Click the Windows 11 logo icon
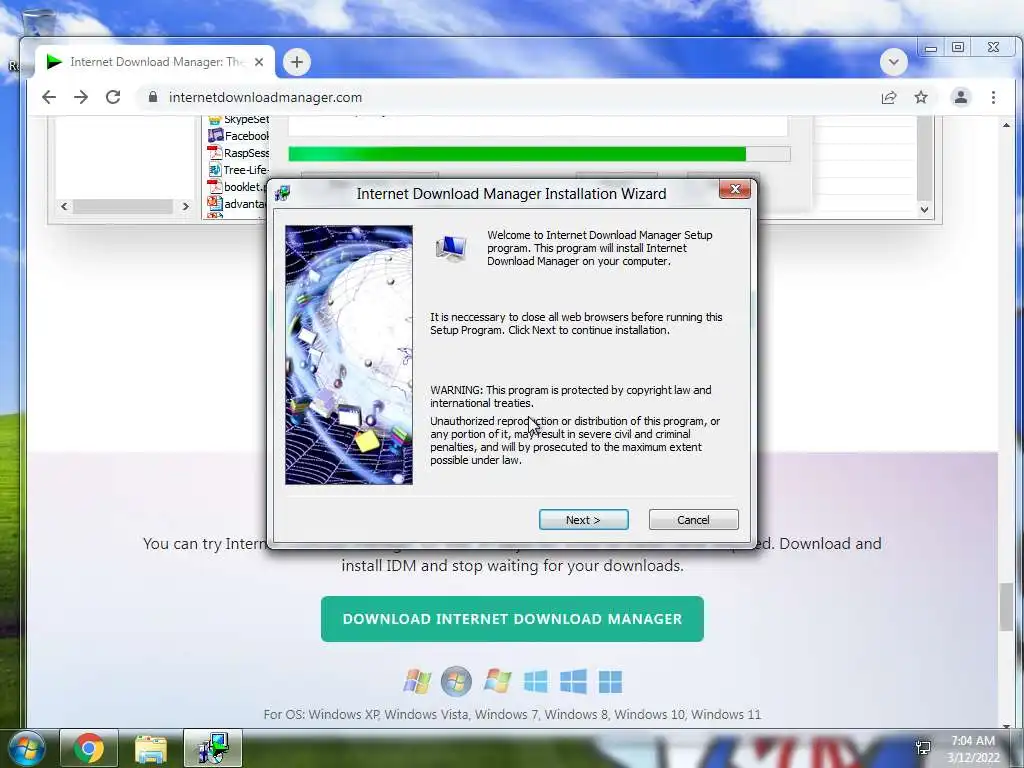 (611, 681)
